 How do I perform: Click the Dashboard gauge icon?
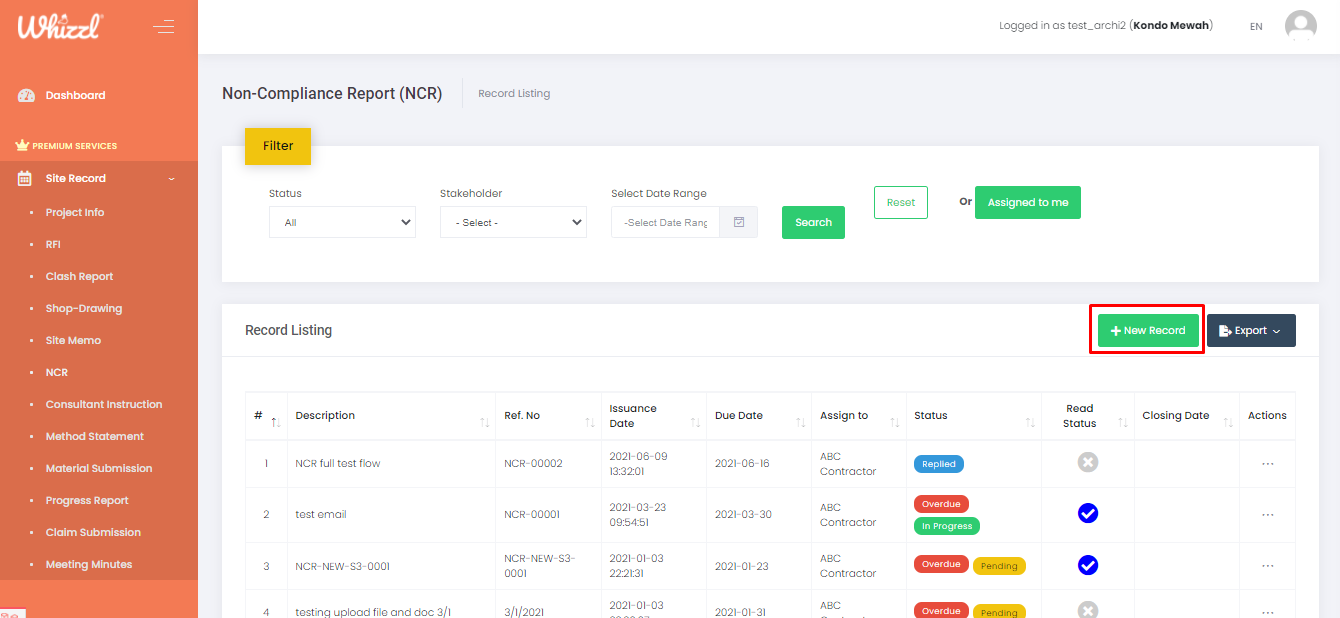point(27,96)
